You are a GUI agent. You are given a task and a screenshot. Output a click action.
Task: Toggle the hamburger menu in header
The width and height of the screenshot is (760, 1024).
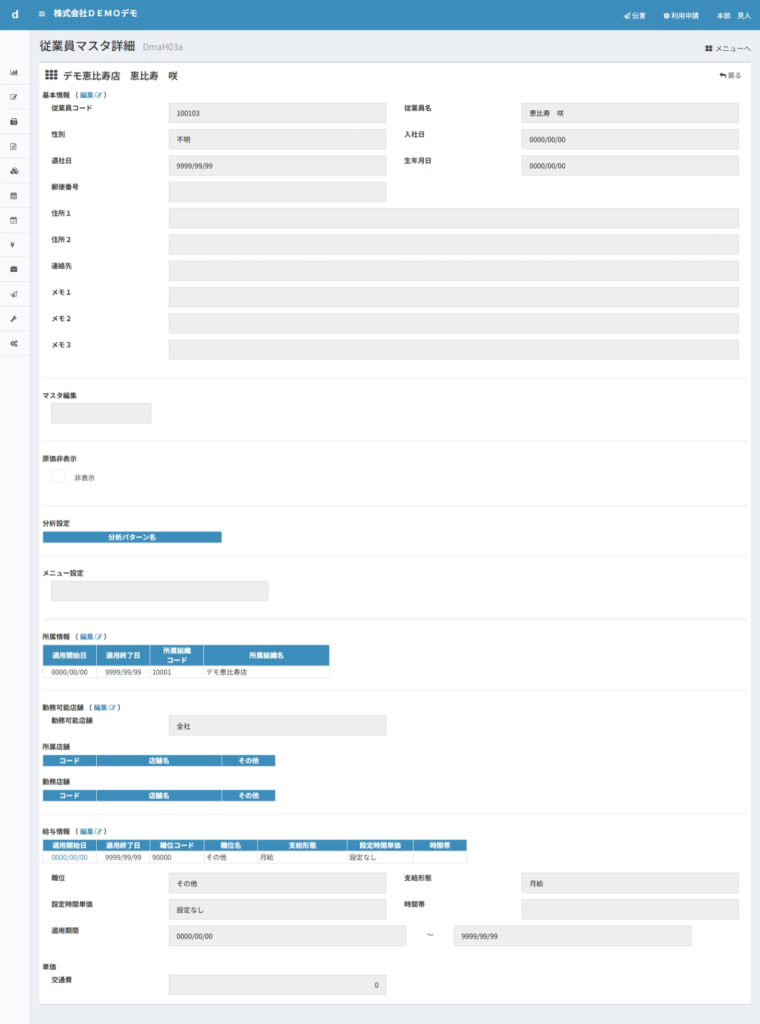pyautogui.click(x=41, y=15)
